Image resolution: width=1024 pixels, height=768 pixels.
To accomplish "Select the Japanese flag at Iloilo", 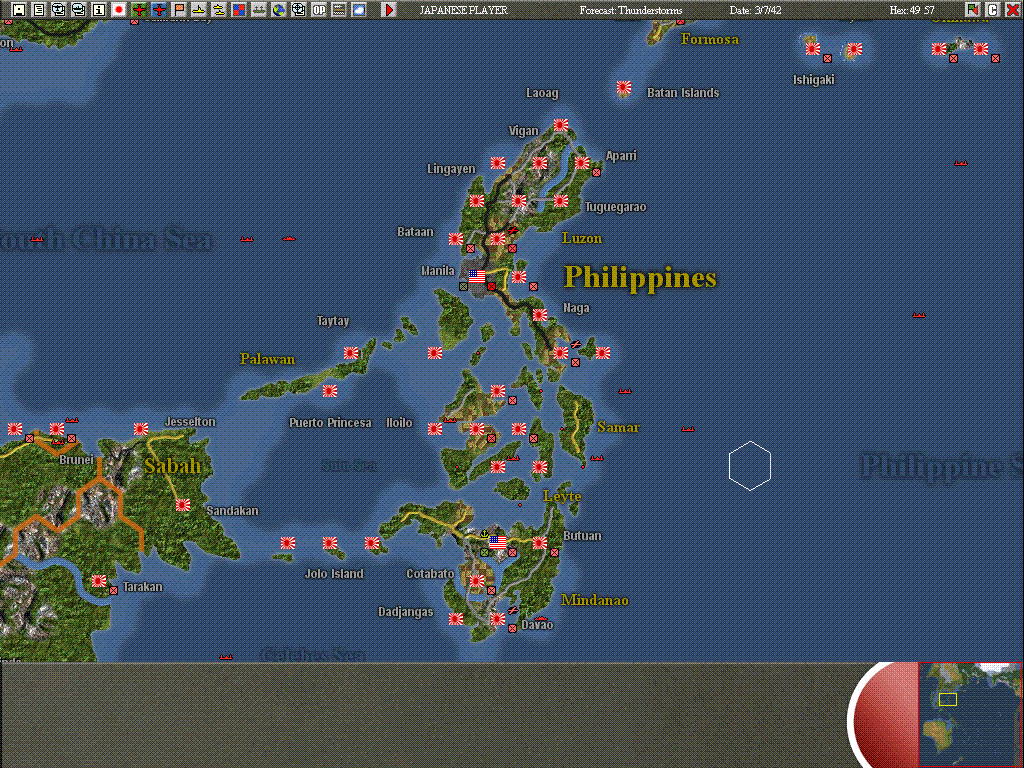I will point(435,428).
